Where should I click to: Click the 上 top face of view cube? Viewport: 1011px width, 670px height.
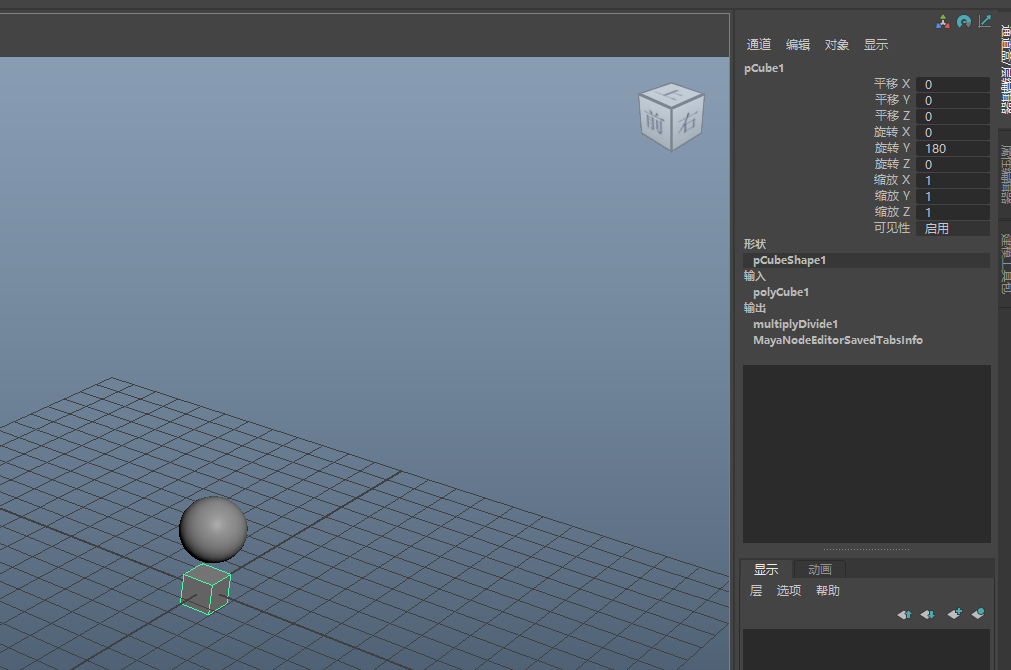671,94
